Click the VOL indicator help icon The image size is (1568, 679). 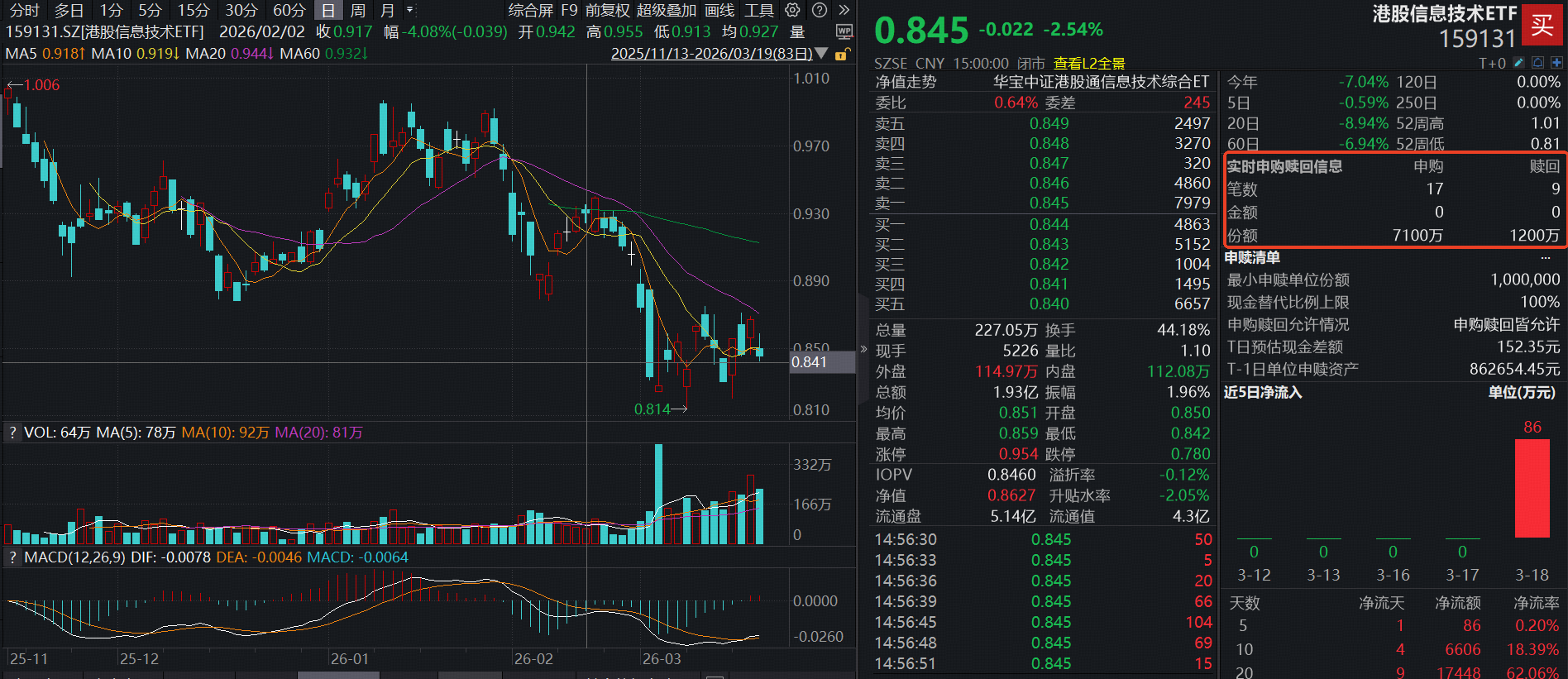click(12, 433)
